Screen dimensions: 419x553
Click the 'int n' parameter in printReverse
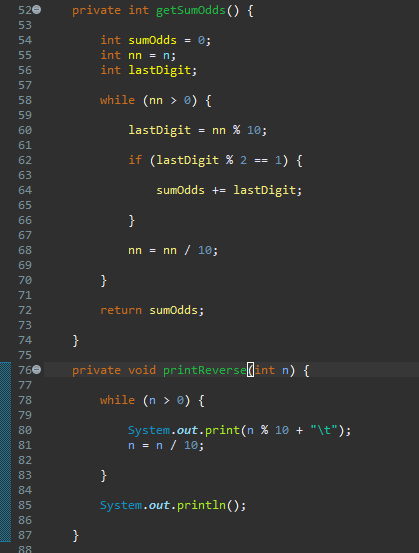point(272,370)
